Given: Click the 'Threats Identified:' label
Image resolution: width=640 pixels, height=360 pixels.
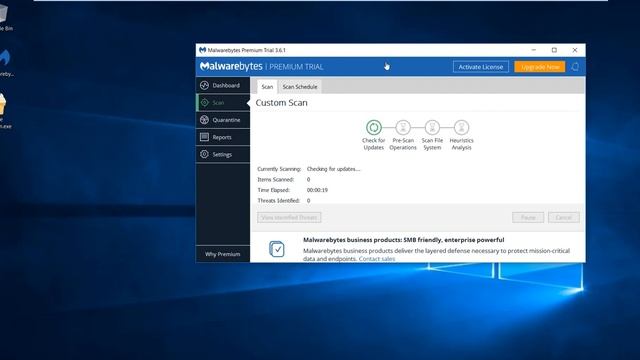Looking at the screenshot, I should (x=279, y=201).
